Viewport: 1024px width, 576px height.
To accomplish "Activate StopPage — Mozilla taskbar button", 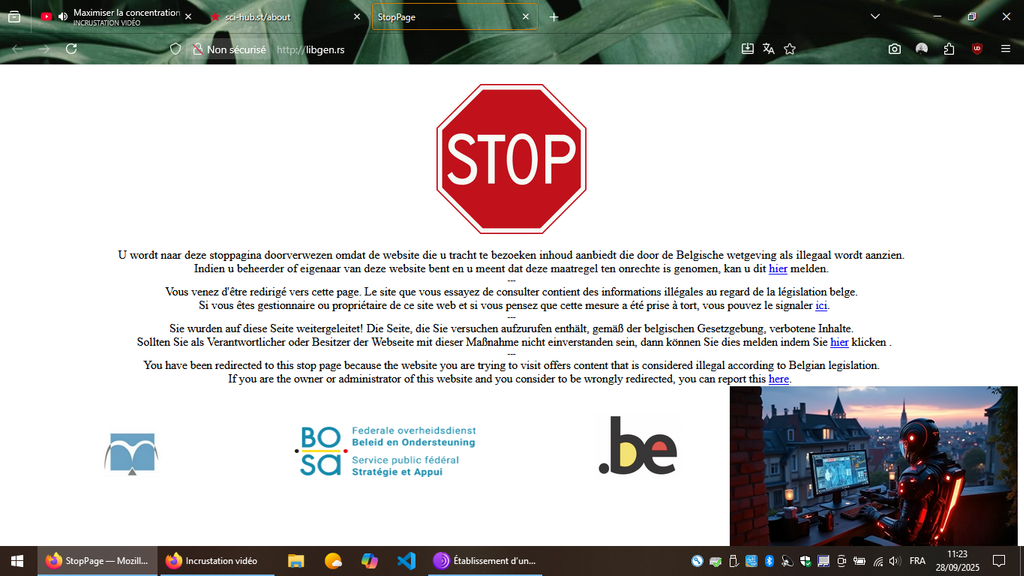I will [97, 561].
